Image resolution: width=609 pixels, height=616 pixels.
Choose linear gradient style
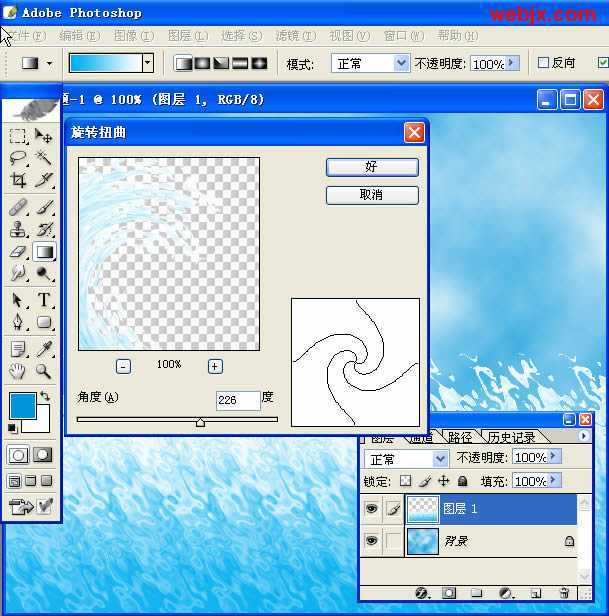pyautogui.click(x=183, y=63)
